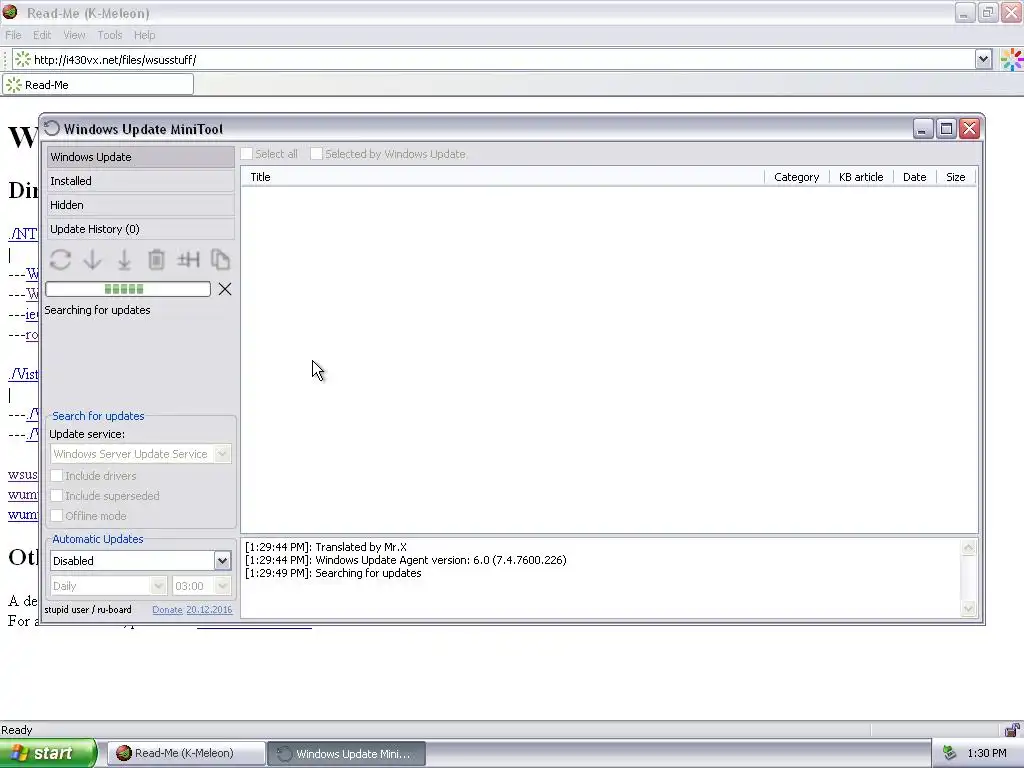This screenshot has height=768, width=1024.
Task: Sort by the Date column header
Action: (914, 177)
